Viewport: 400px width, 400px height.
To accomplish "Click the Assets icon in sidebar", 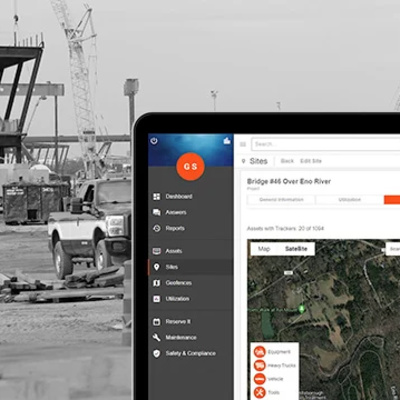I will point(156,251).
